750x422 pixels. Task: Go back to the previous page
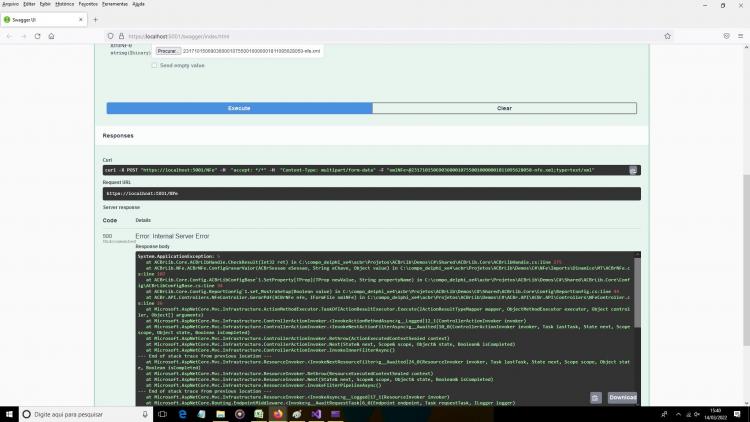tap(10, 36)
